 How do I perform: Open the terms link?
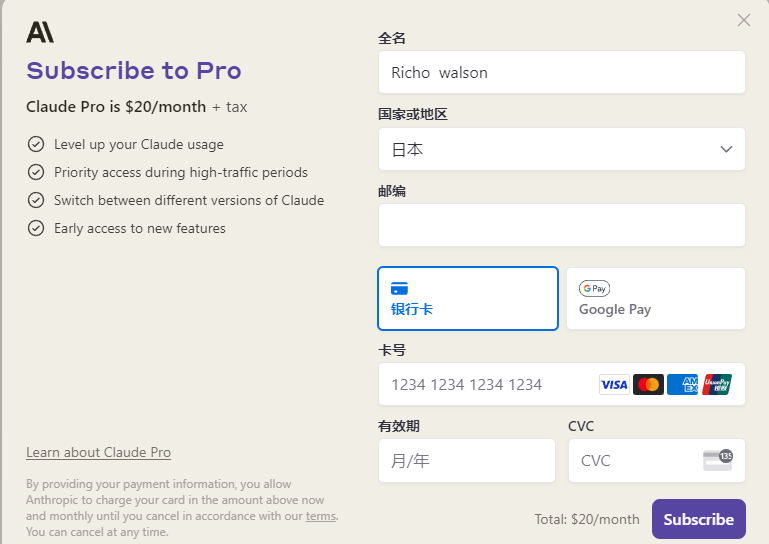click(x=321, y=516)
